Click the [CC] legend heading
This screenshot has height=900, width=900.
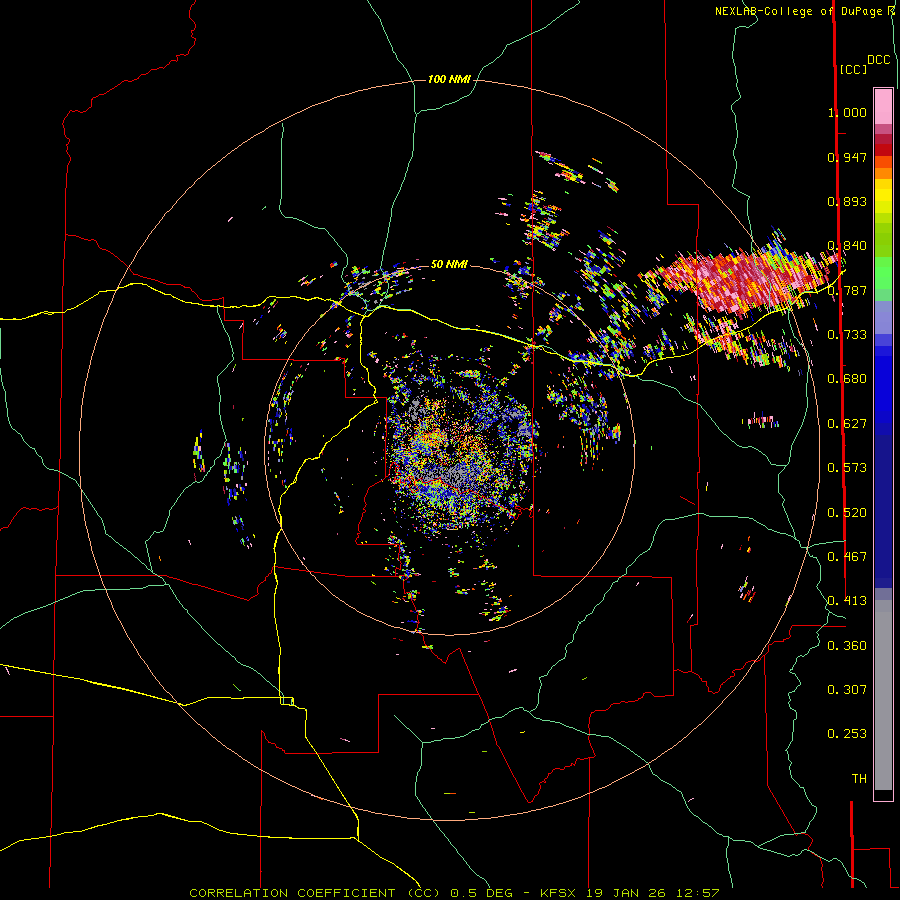click(853, 69)
